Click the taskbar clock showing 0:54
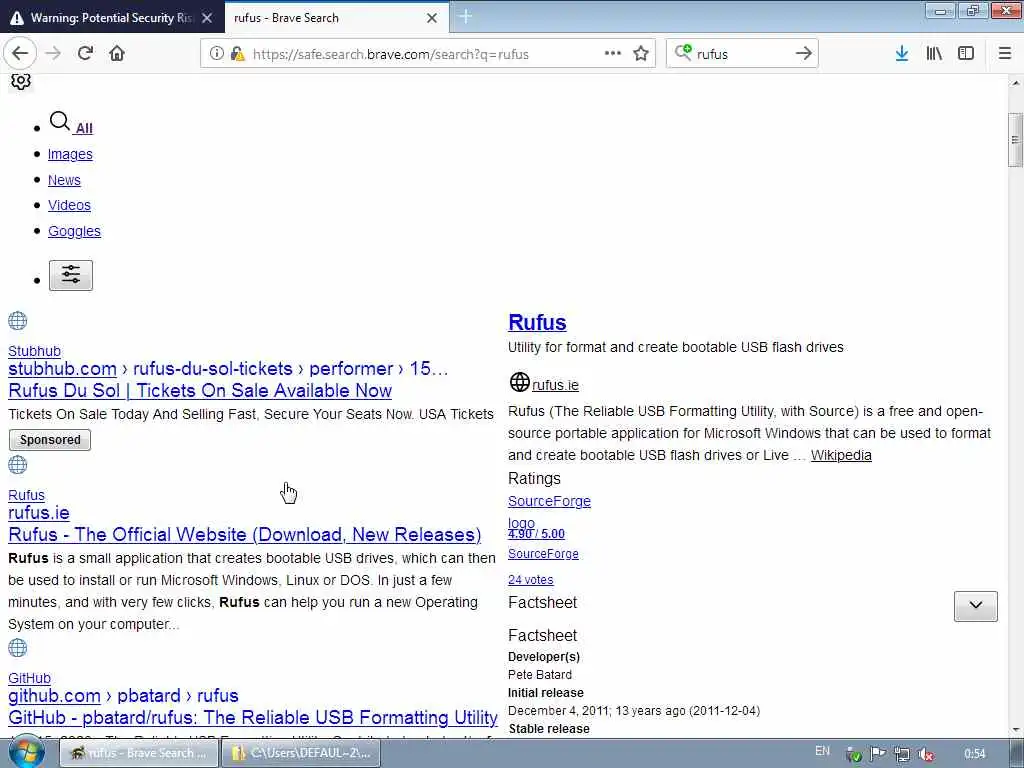The image size is (1024, 768). (x=974, y=754)
